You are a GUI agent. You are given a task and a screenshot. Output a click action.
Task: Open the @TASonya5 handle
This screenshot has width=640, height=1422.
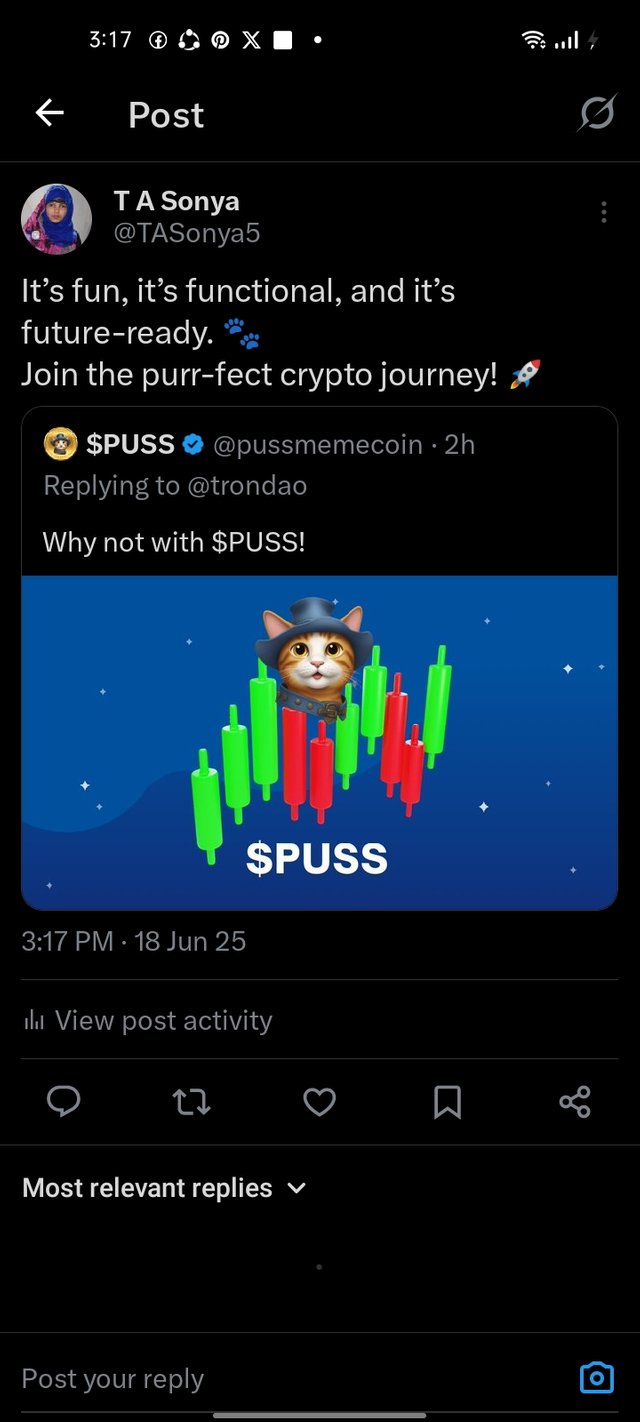tap(187, 234)
